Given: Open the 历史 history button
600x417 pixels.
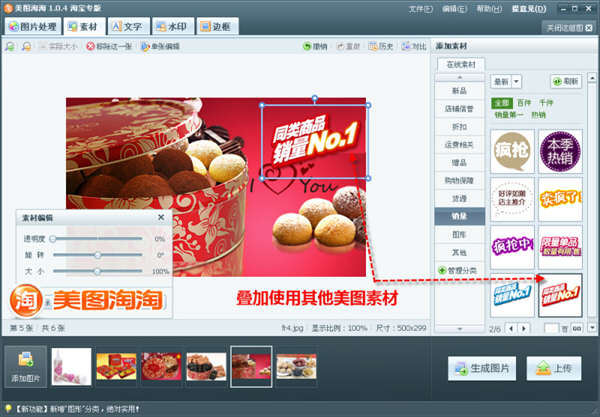Looking at the screenshot, I should tap(381, 46).
